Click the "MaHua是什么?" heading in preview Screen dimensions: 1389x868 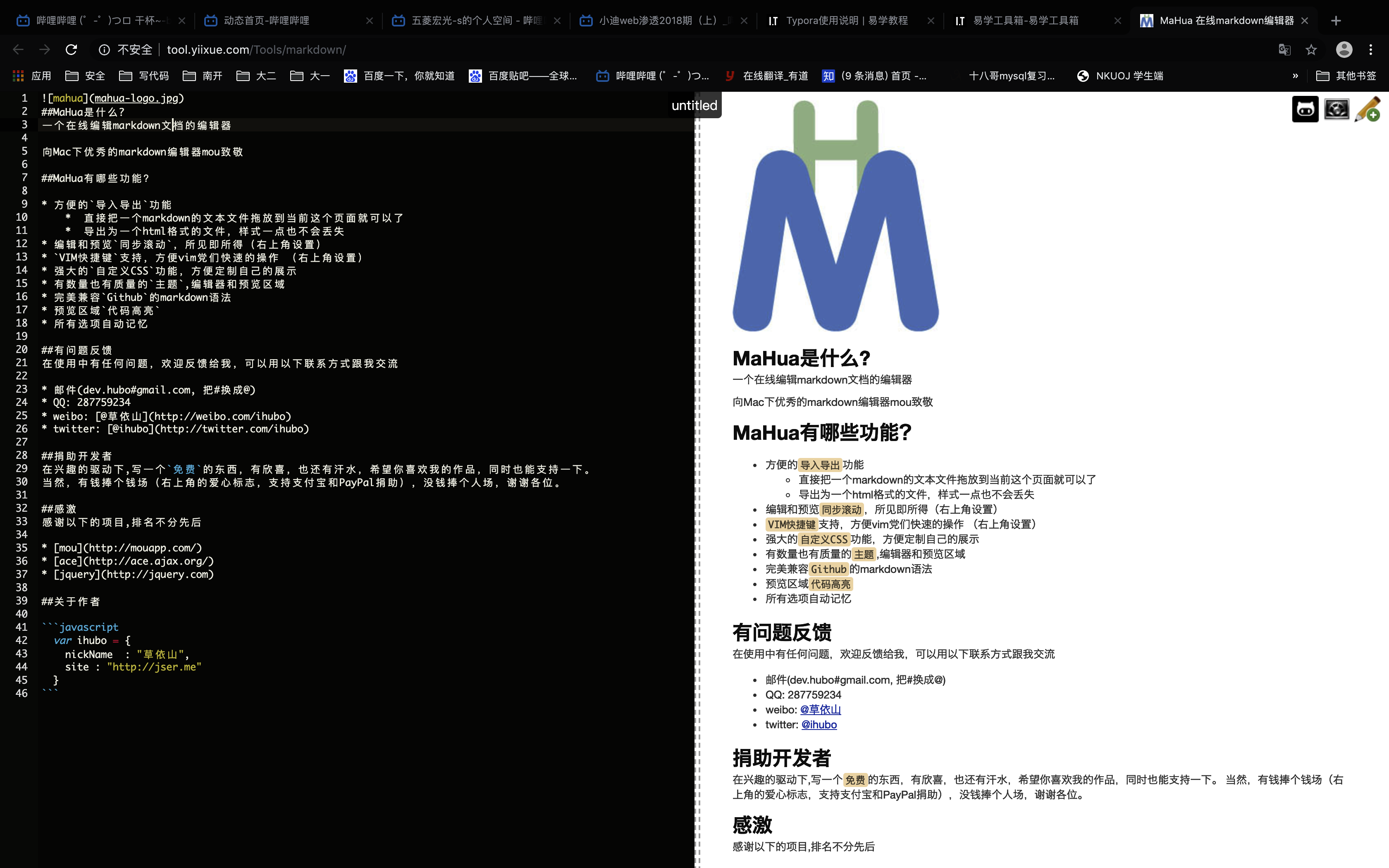tap(801, 358)
